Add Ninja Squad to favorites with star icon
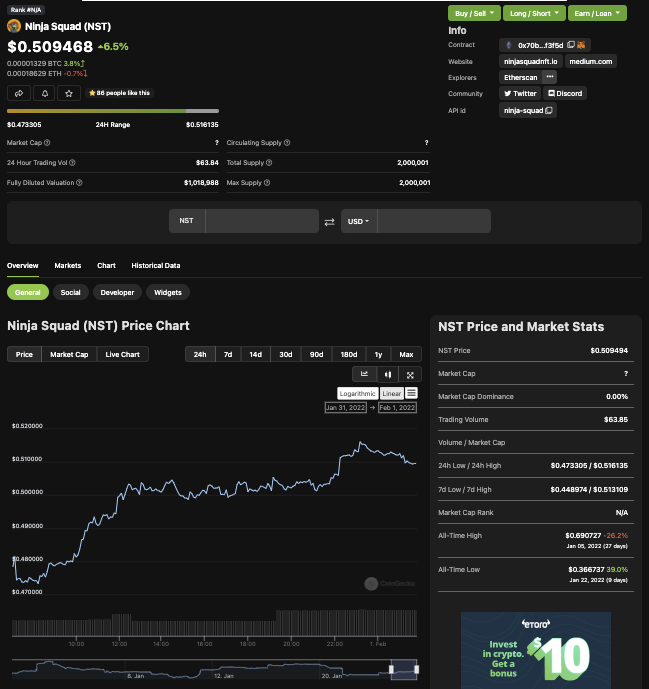Screen dimensions: 649x689 [x=69, y=93]
